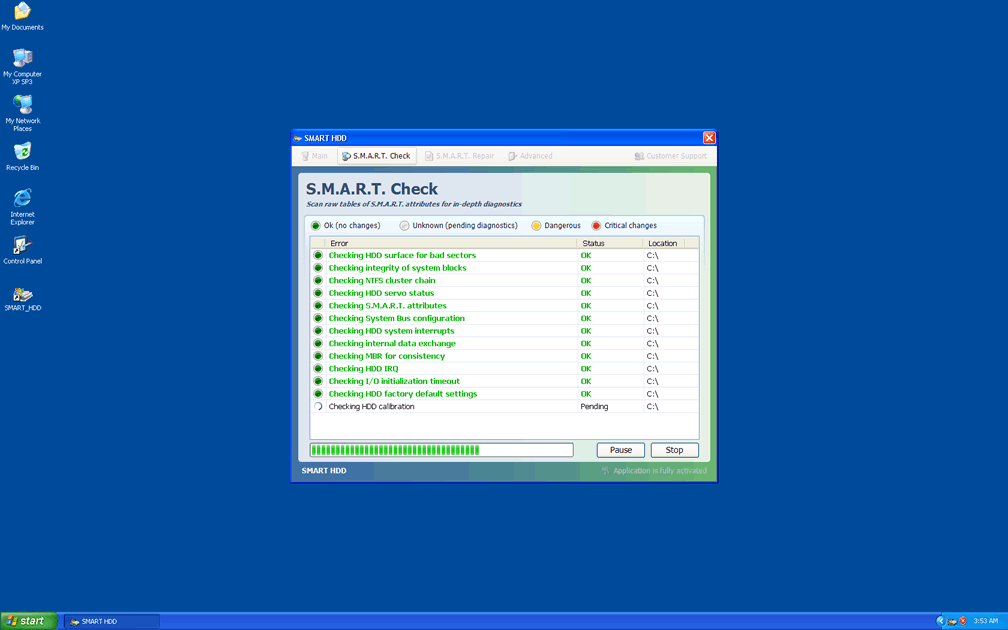Viewport: 1008px width, 630px height.
Task: Select the Checking MBR for consistency row
Action: pyautogui.click(x=387, y=356)
